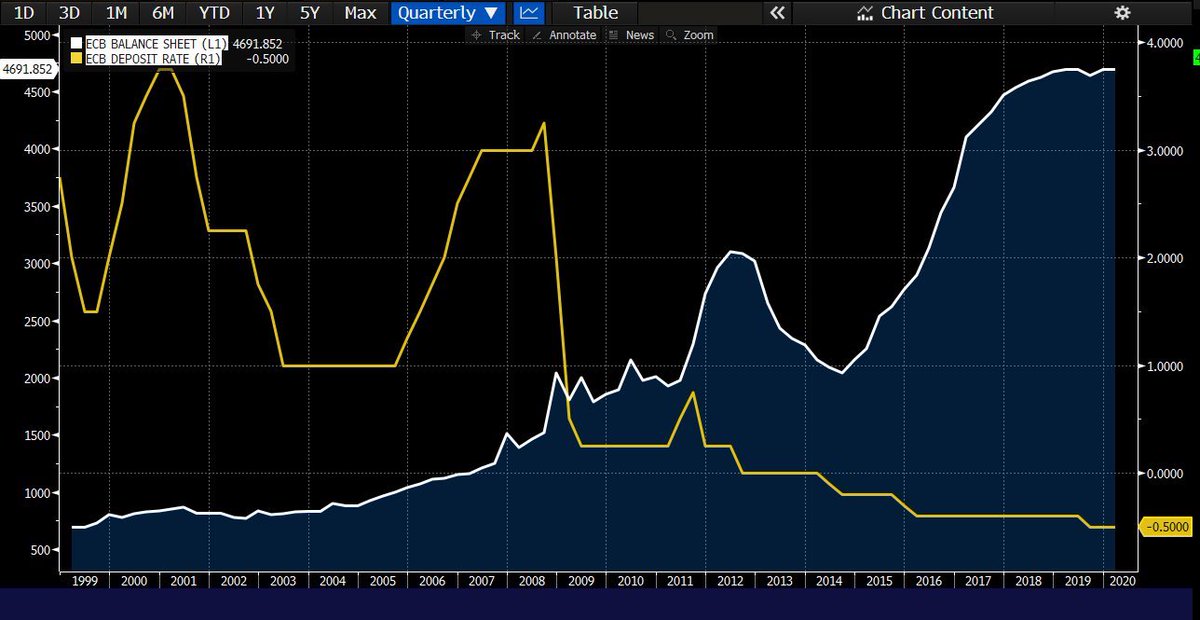
Task: Click the yellow ECB Deposit Rate swatch
Action: point(76,59)
